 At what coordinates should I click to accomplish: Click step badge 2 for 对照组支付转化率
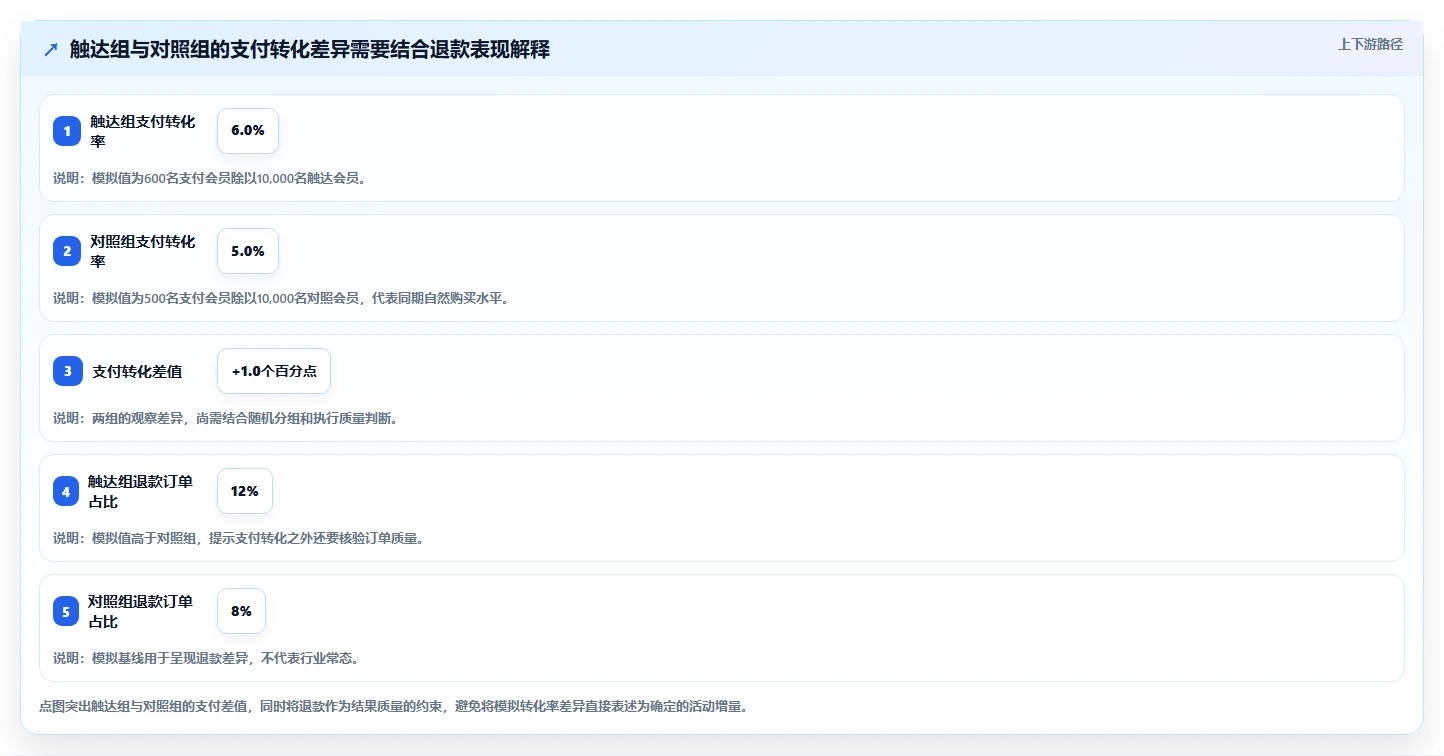tap(67, 251)
